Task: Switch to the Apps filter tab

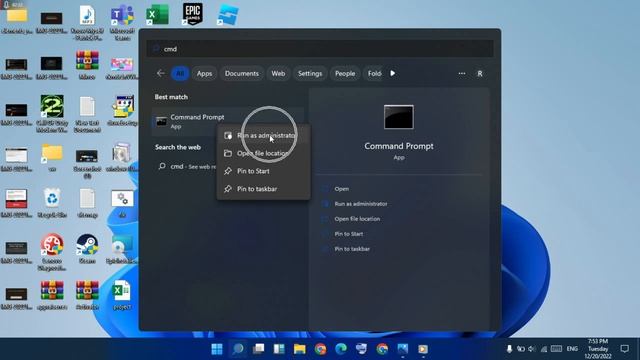Action: point(204,73)
